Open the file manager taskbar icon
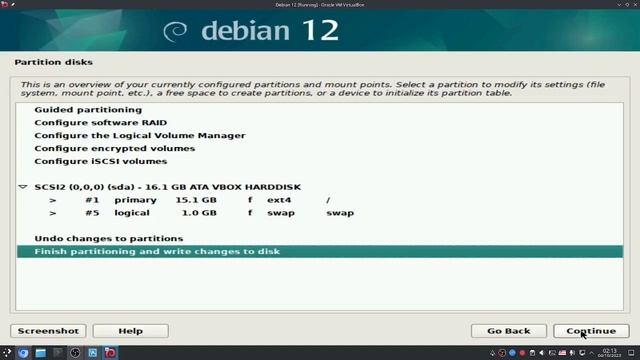This screenshot has width=640, height=360. click(x=40, y=353)
